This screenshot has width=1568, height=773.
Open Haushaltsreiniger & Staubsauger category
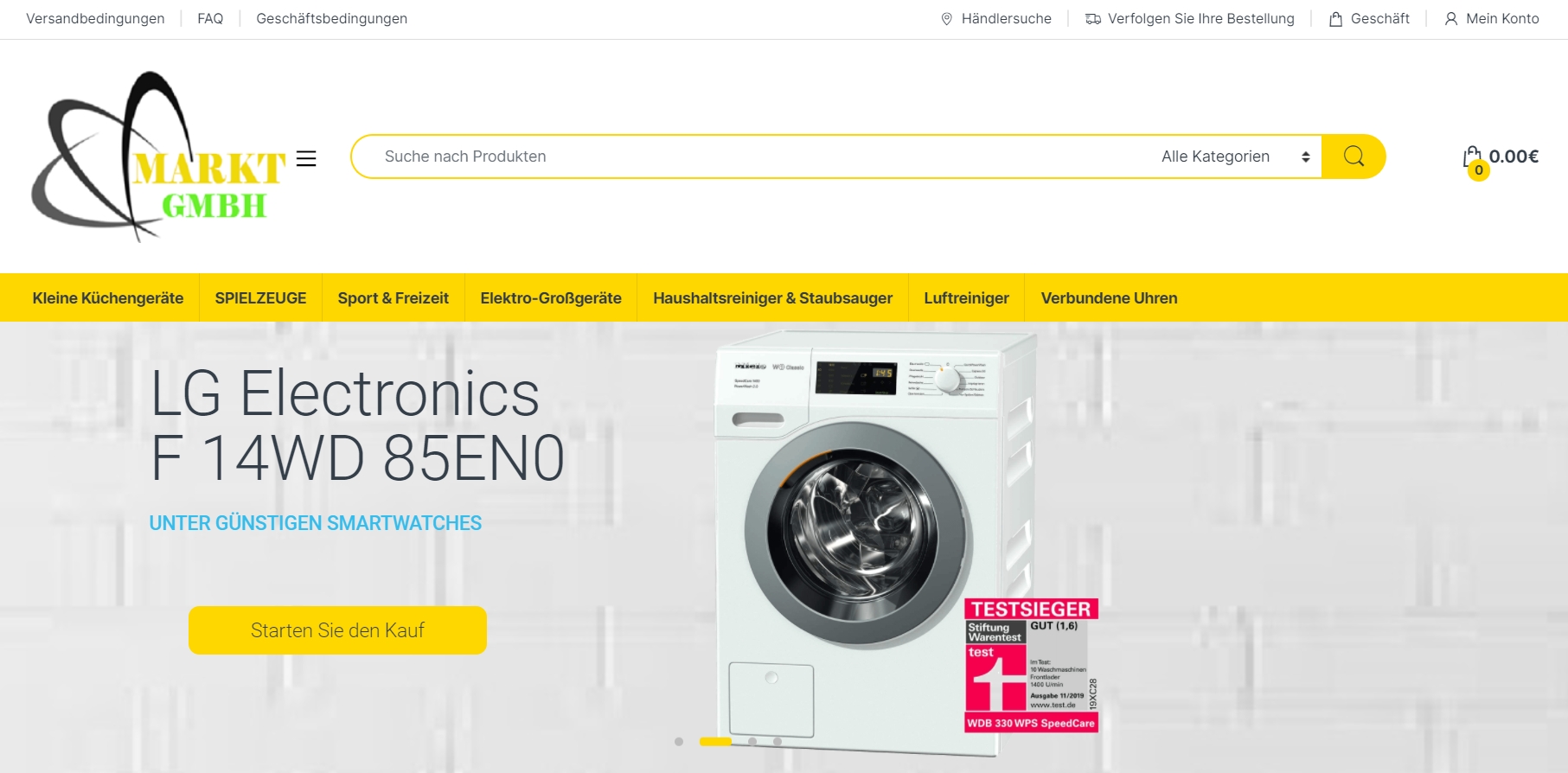coord(772,298)
